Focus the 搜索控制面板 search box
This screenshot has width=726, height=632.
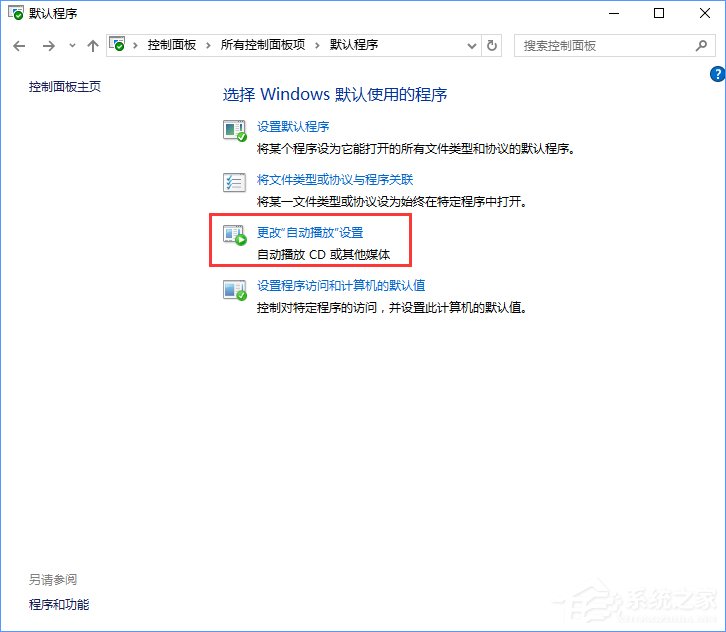(x=614, y=45)
